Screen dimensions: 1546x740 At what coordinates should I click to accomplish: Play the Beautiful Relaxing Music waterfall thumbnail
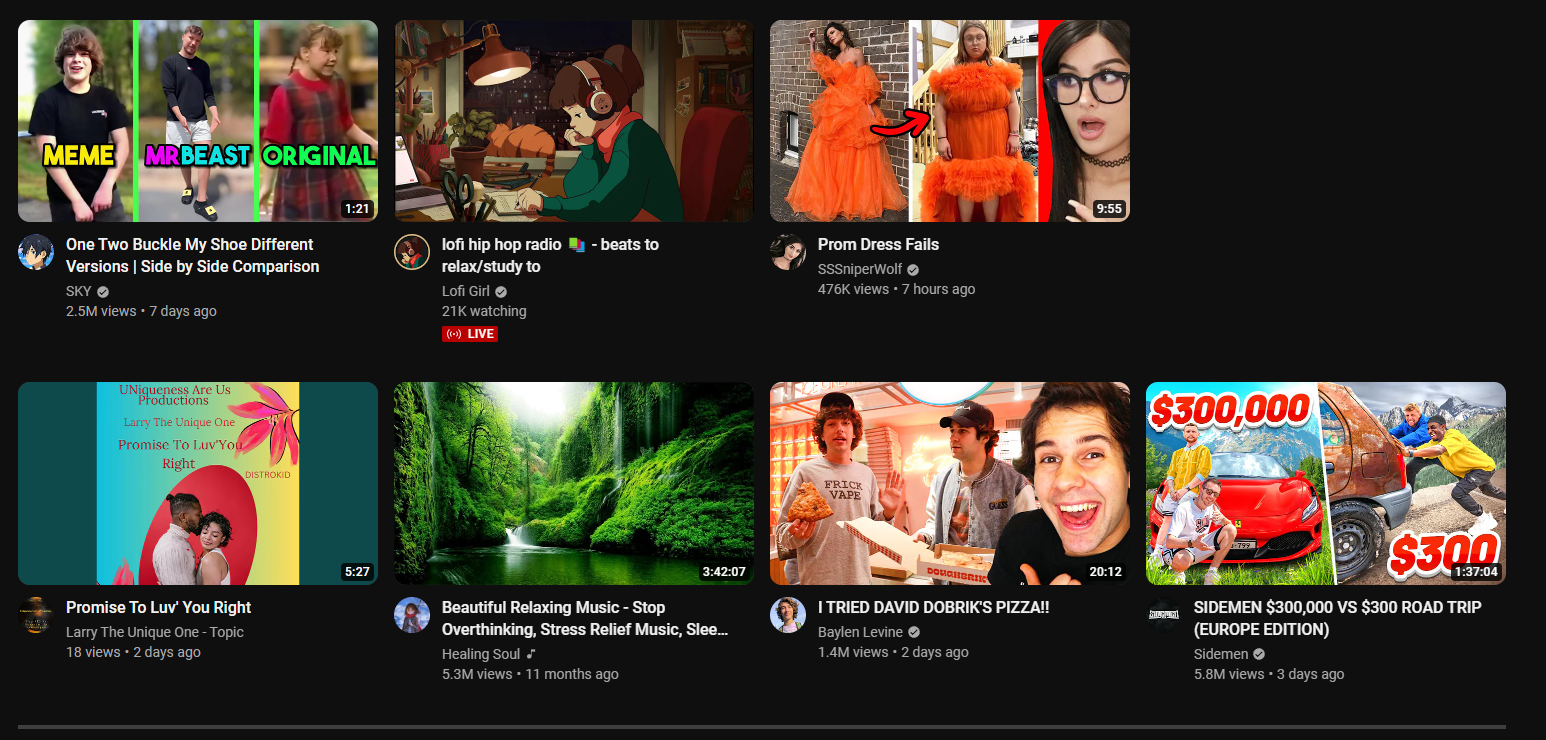click(x=574, y=483)
